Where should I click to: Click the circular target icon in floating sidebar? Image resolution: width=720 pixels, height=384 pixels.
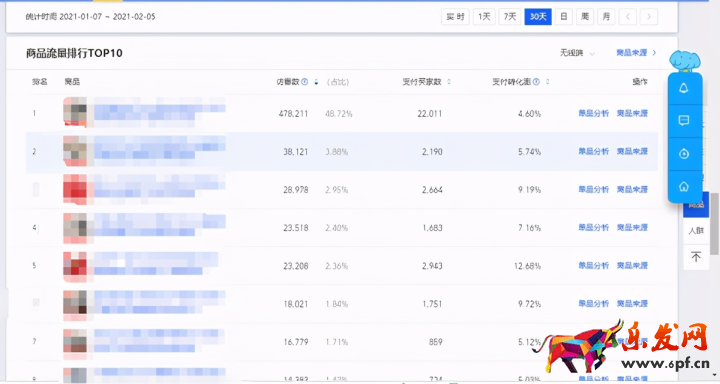click(x=684, y=154)
